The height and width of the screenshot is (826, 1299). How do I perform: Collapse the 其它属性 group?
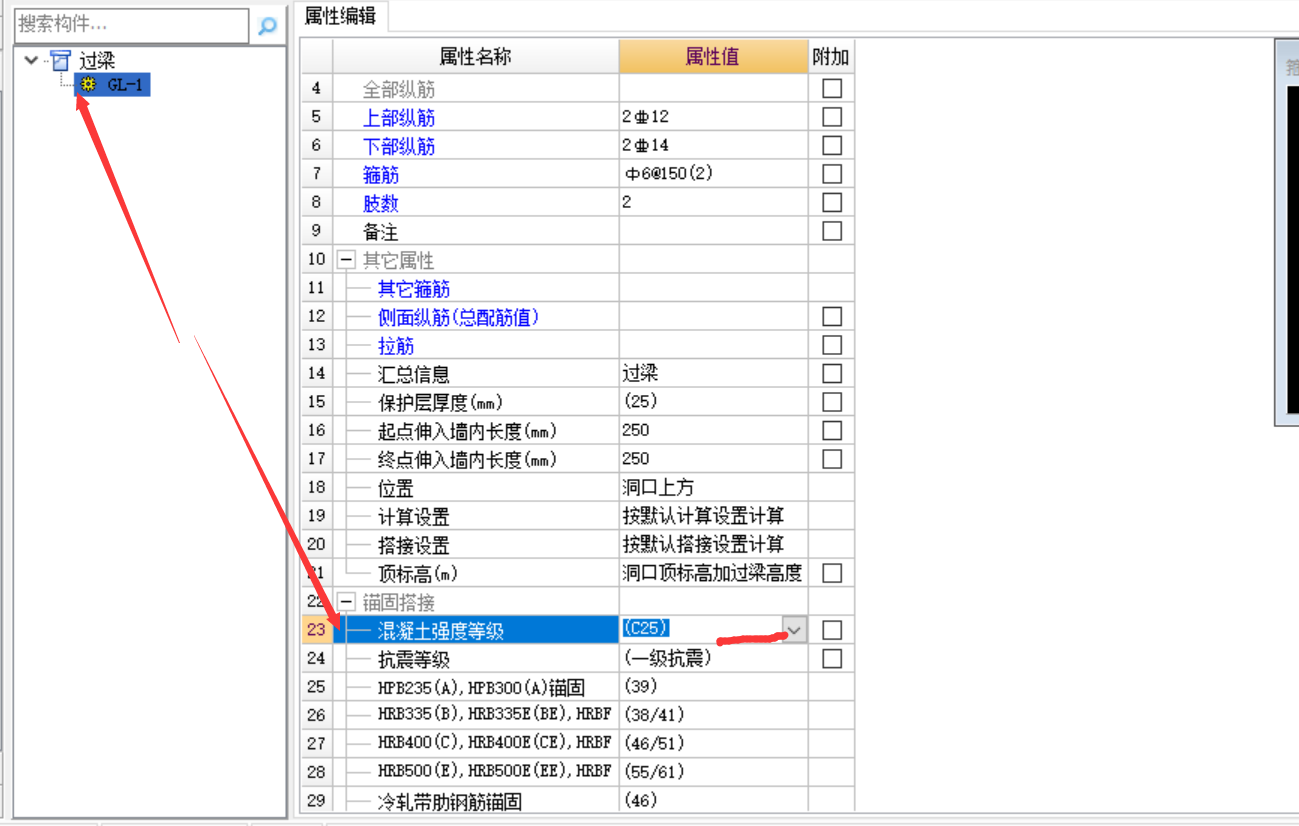coord(346,260)
